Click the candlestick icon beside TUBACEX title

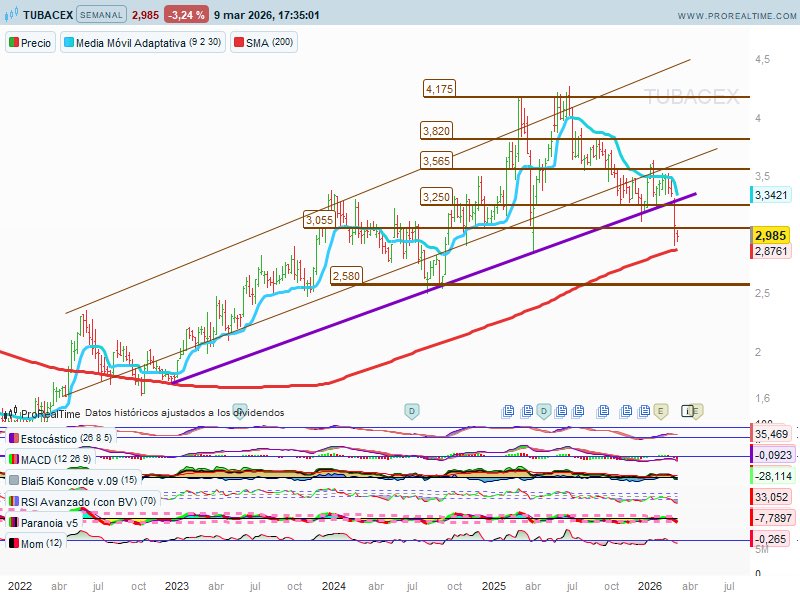pos(11,14)
